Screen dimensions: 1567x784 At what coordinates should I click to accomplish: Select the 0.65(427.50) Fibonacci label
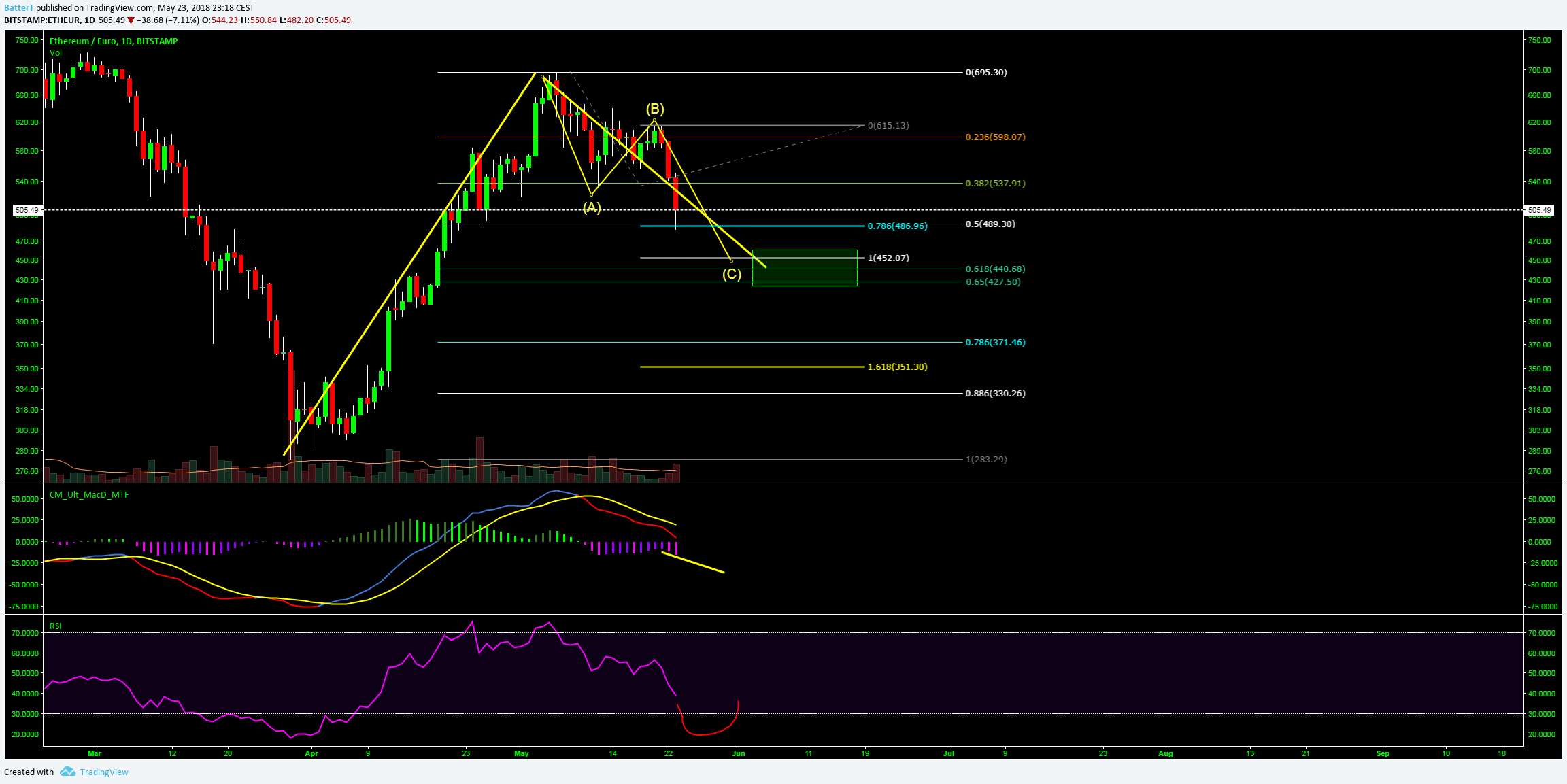[x=993, y=282]
